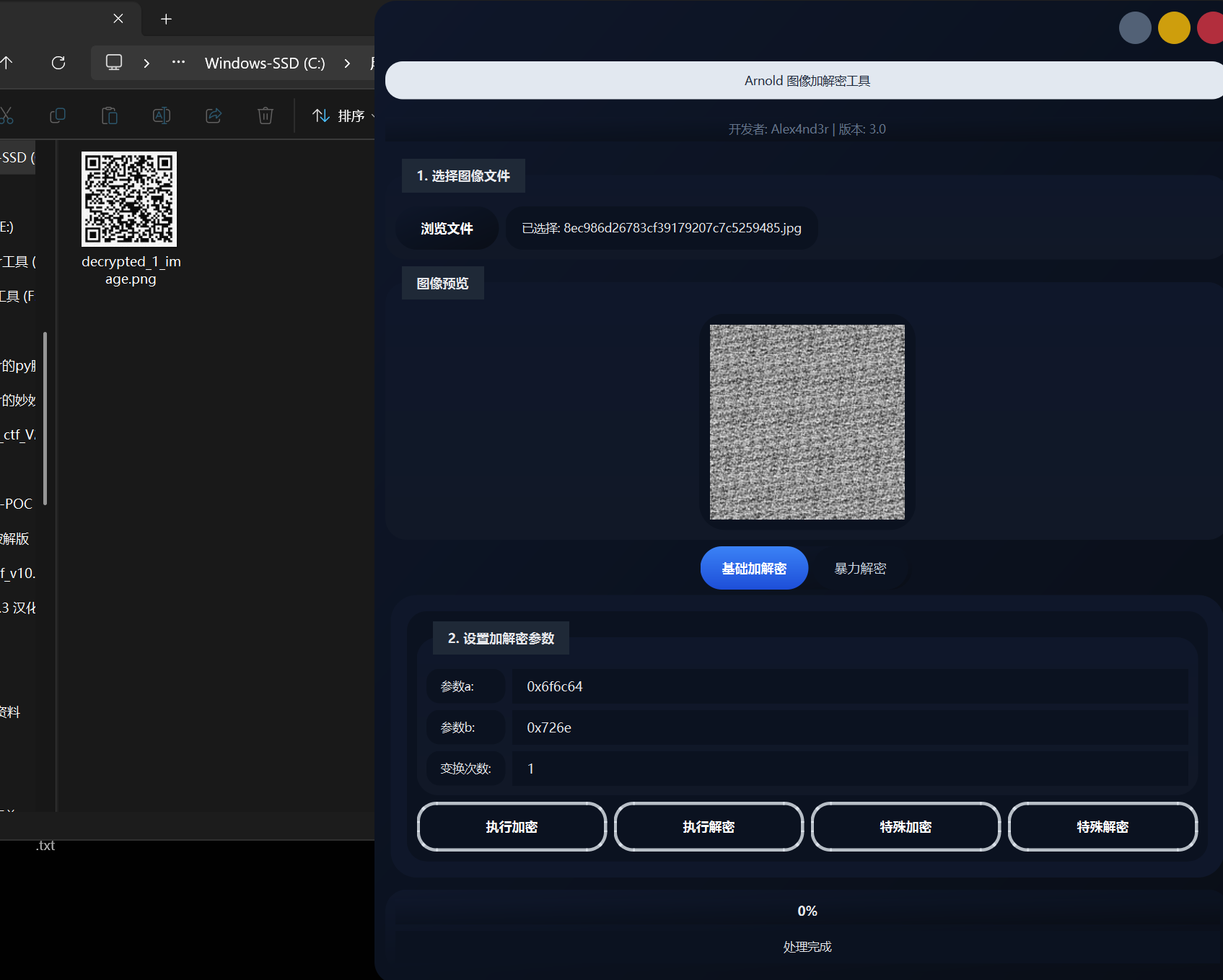Edit the 变换次数 input field

pos(850,769)
